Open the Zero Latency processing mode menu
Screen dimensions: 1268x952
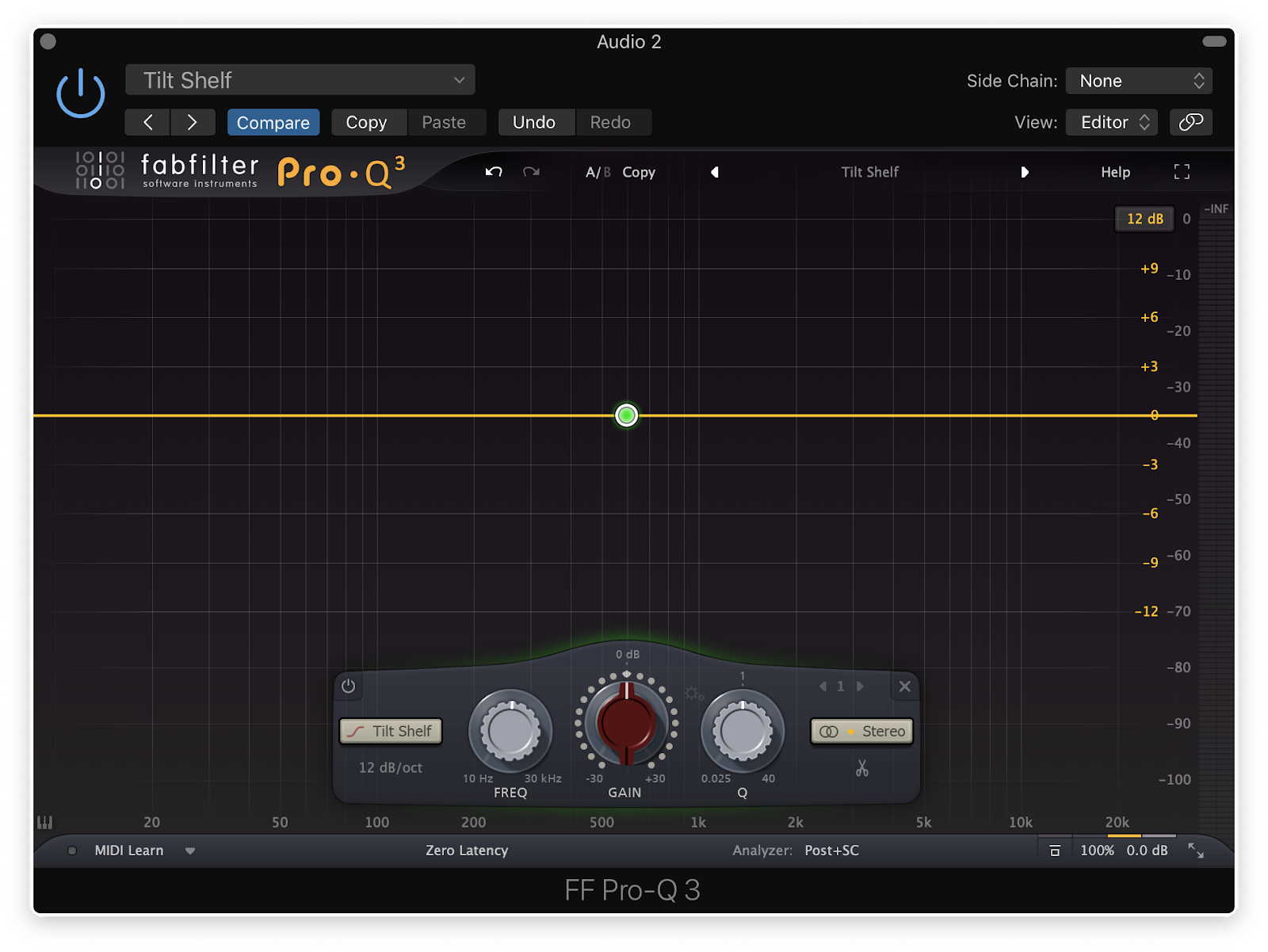point(467,851)
